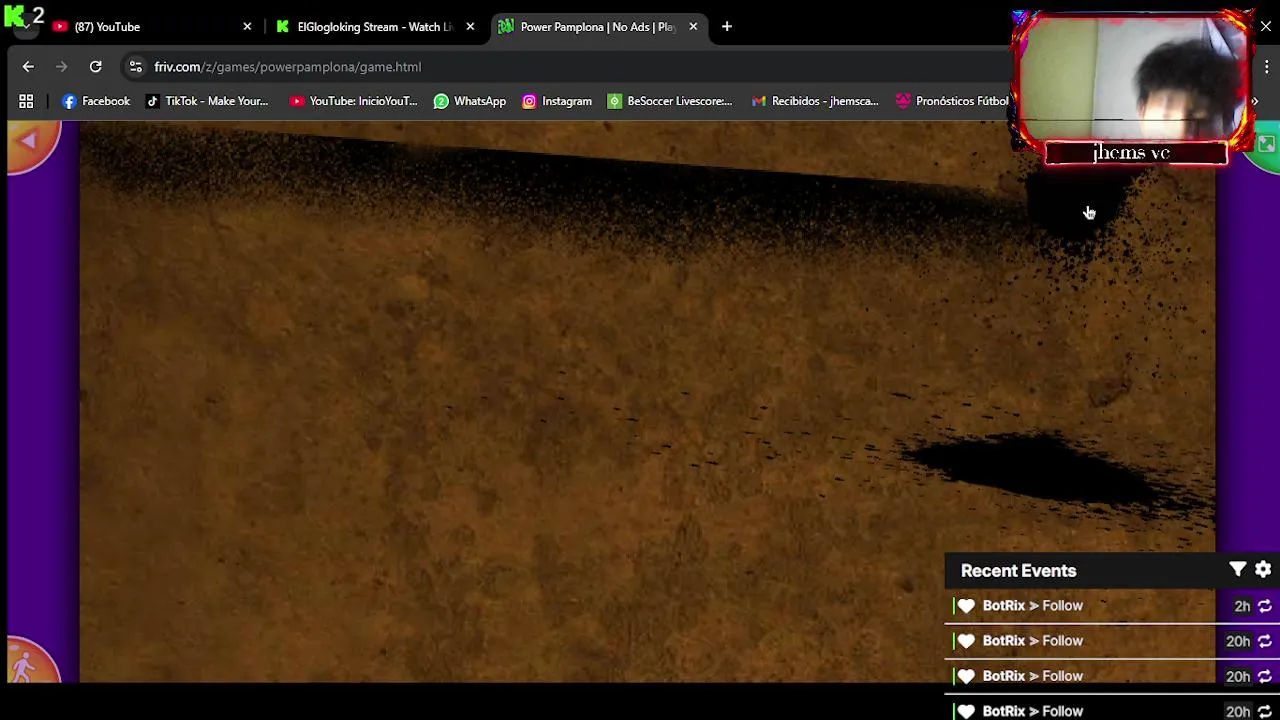
Task: Open the Facebook bookmark
Action: pyautogui.click(x=96, y=101)
